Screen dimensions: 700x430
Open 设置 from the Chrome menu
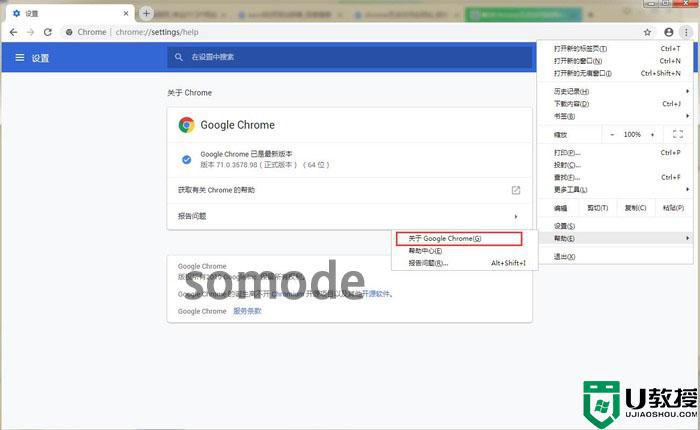coord(616,226)
